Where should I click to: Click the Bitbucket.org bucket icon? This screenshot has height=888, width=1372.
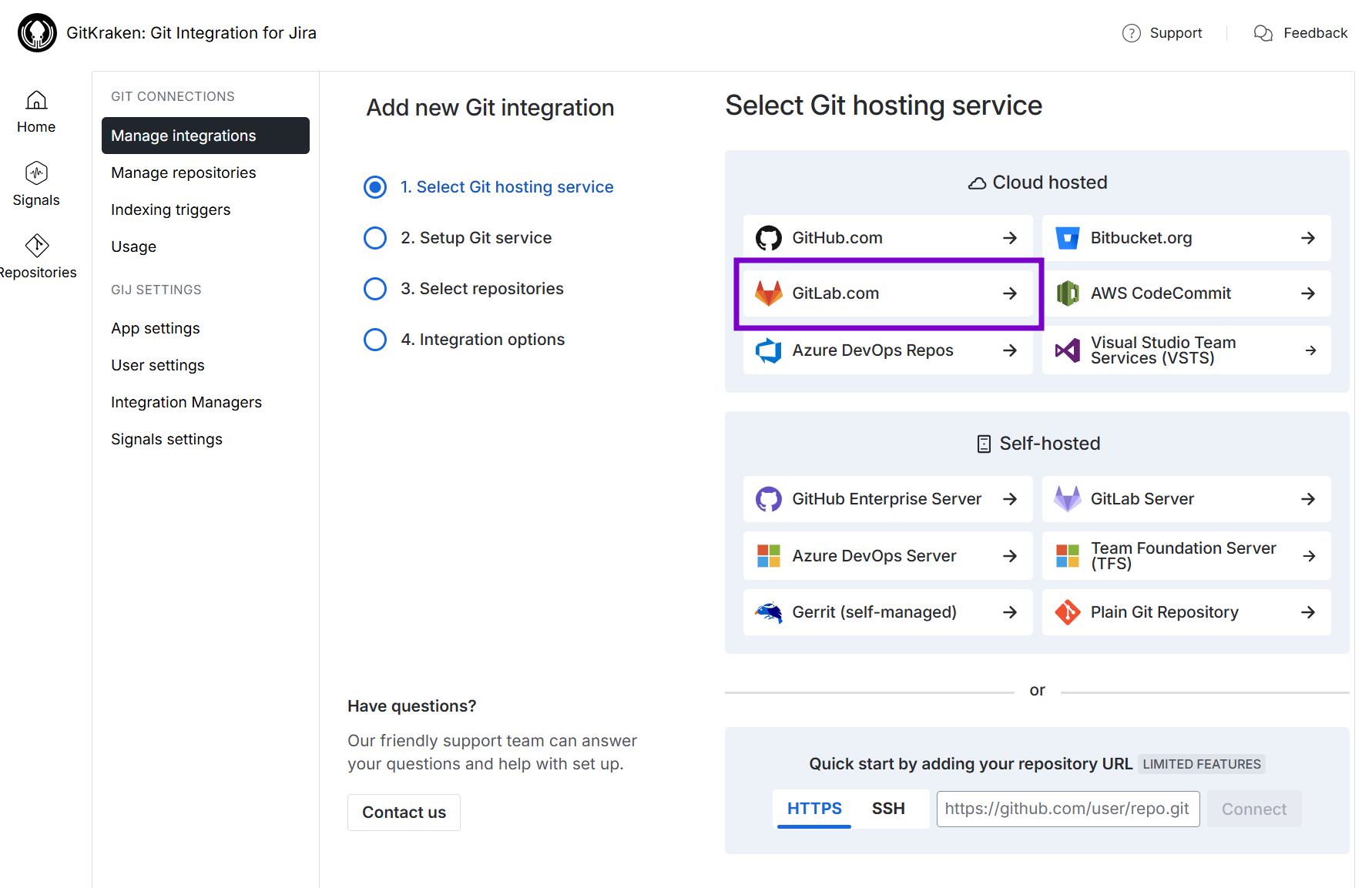1067,238
